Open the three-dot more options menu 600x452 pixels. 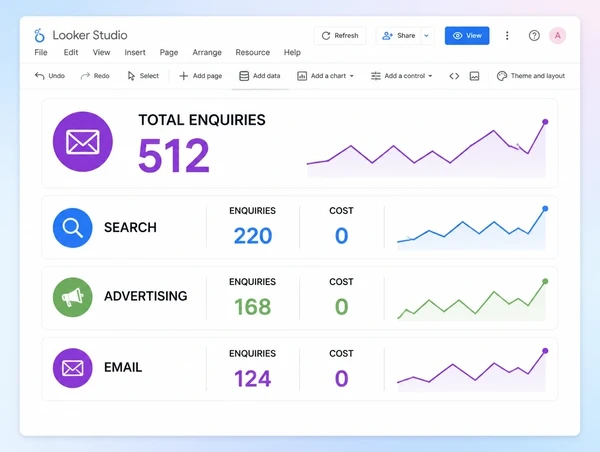(507, 36)
